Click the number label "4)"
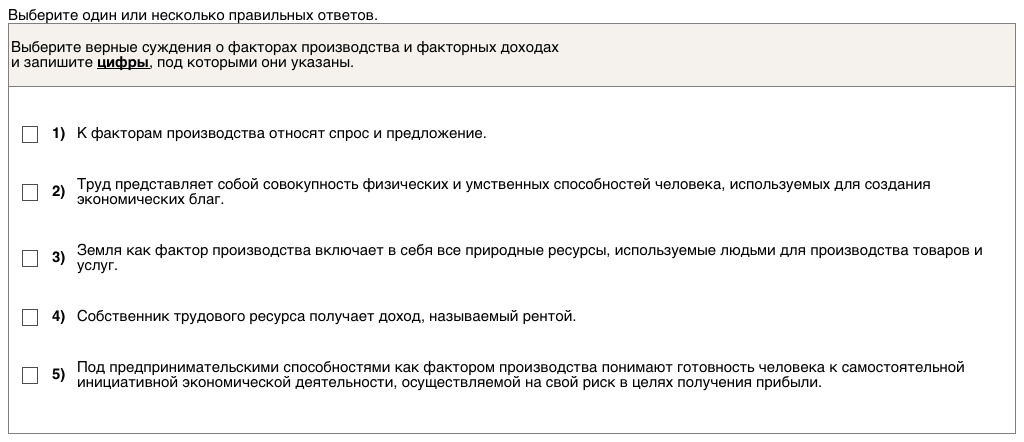The width and height of the screenshot is (1024, 442). click(x=58, y=317)
